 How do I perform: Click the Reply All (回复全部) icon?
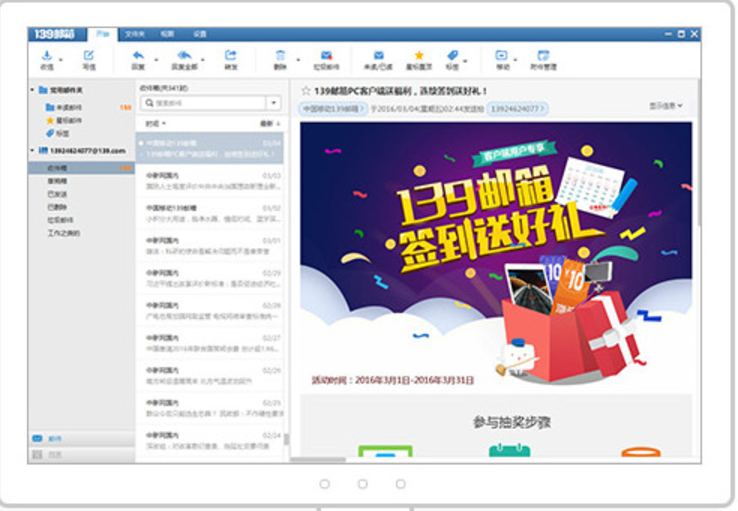184,56
